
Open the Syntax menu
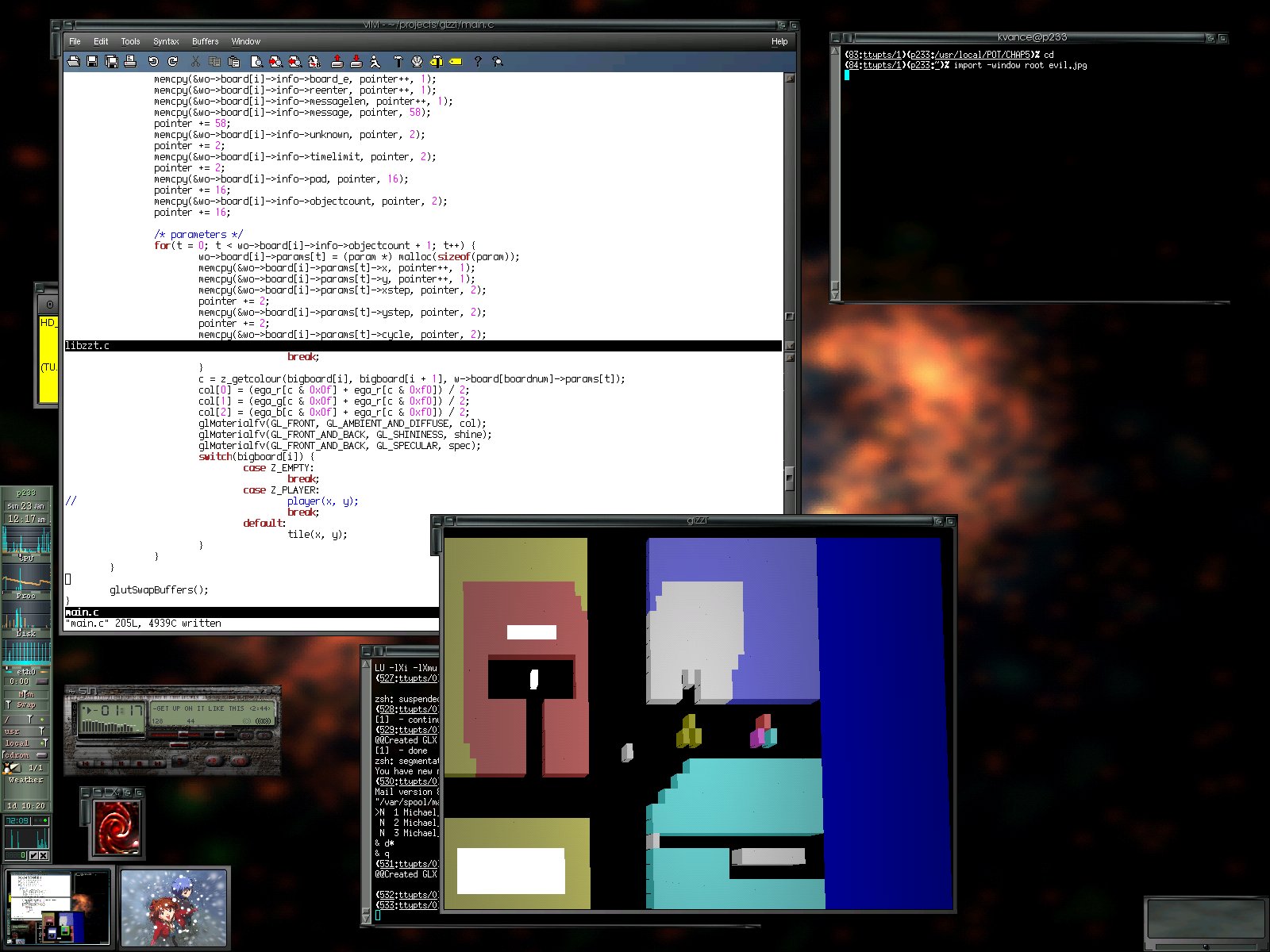pyautogui.click(x=166, y=41)
